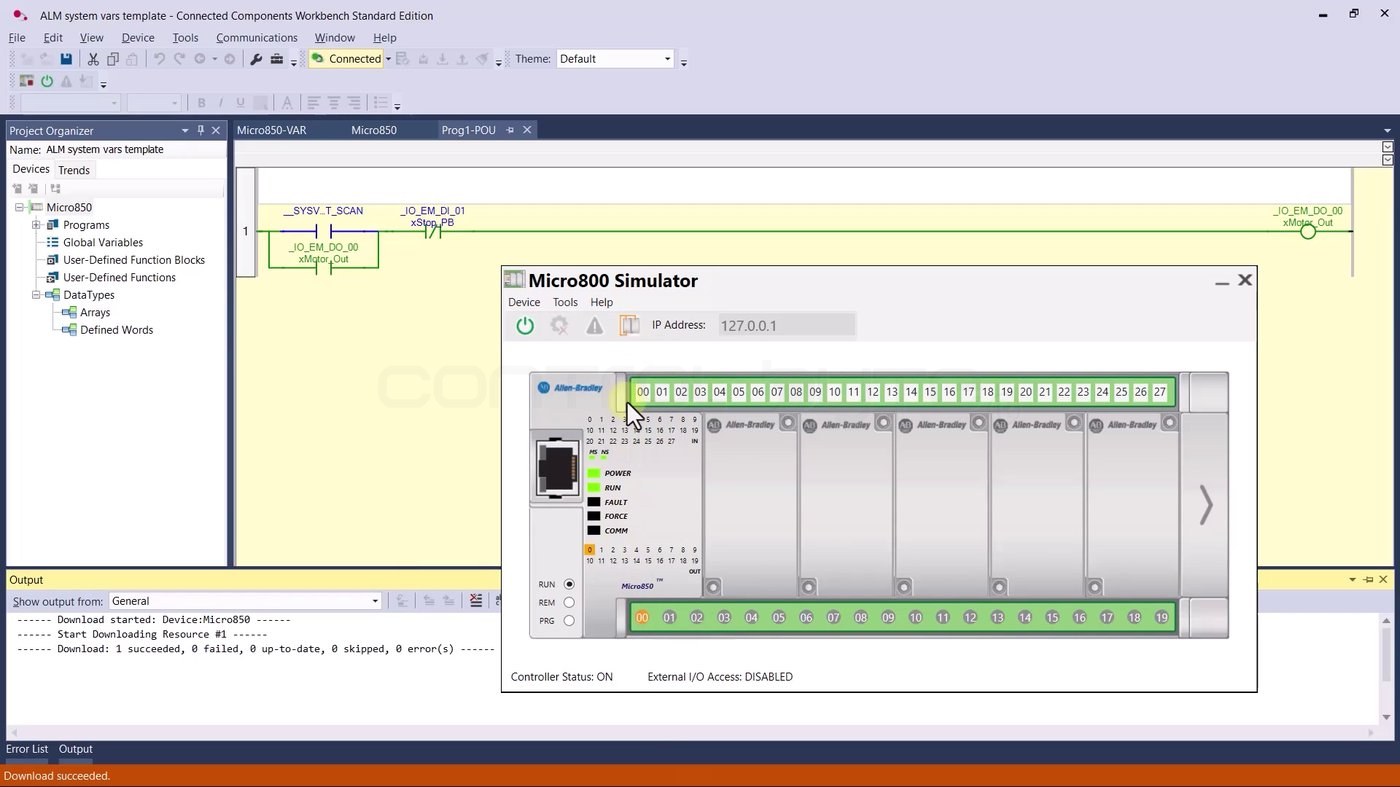
Task: Click the project Name field
Action: coord(134,150)
